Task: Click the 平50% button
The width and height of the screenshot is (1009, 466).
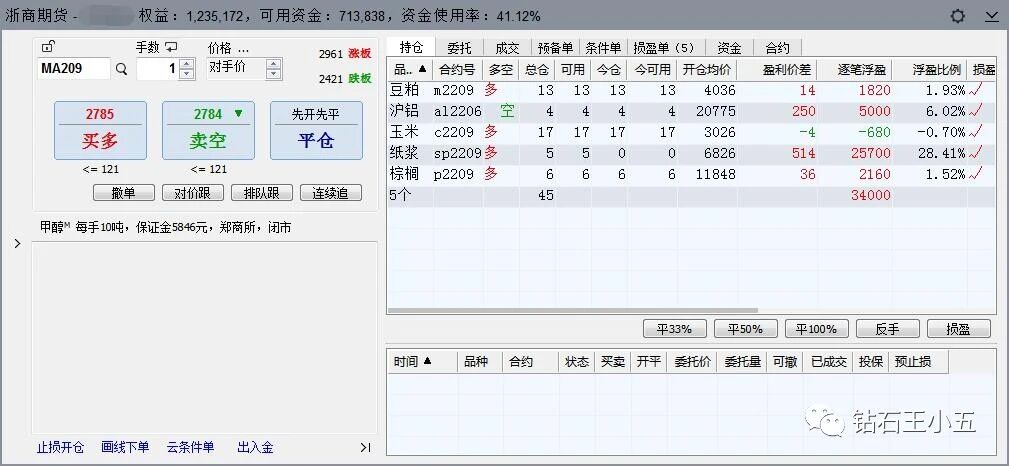Action: click(x=746, y=329)
